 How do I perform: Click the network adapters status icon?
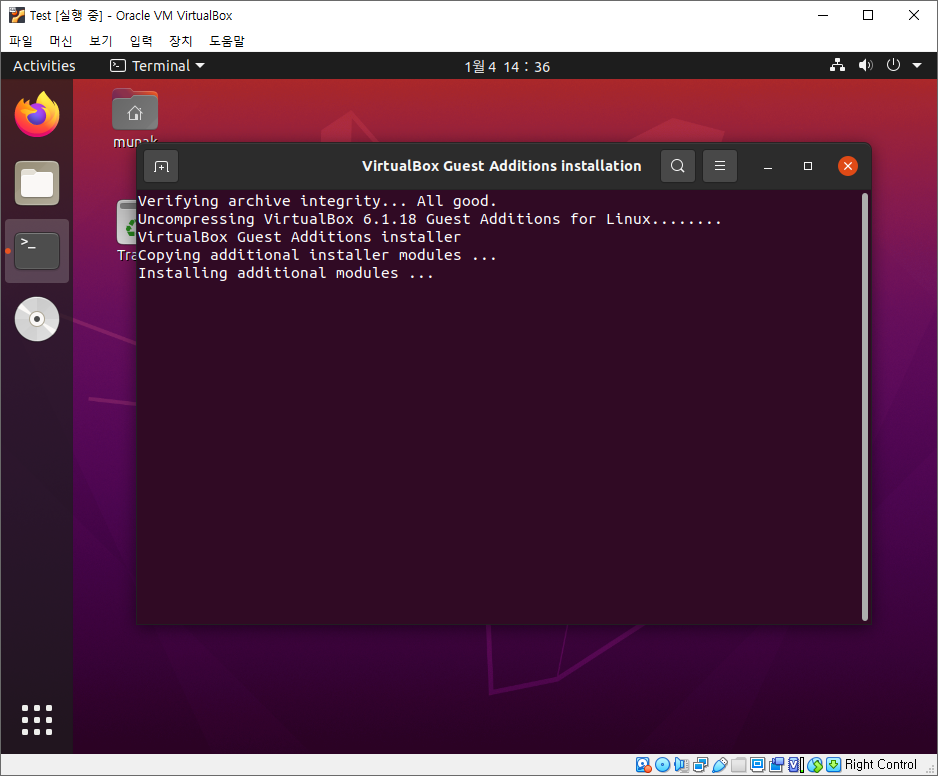pyautogui.click(x=701, y=765)
